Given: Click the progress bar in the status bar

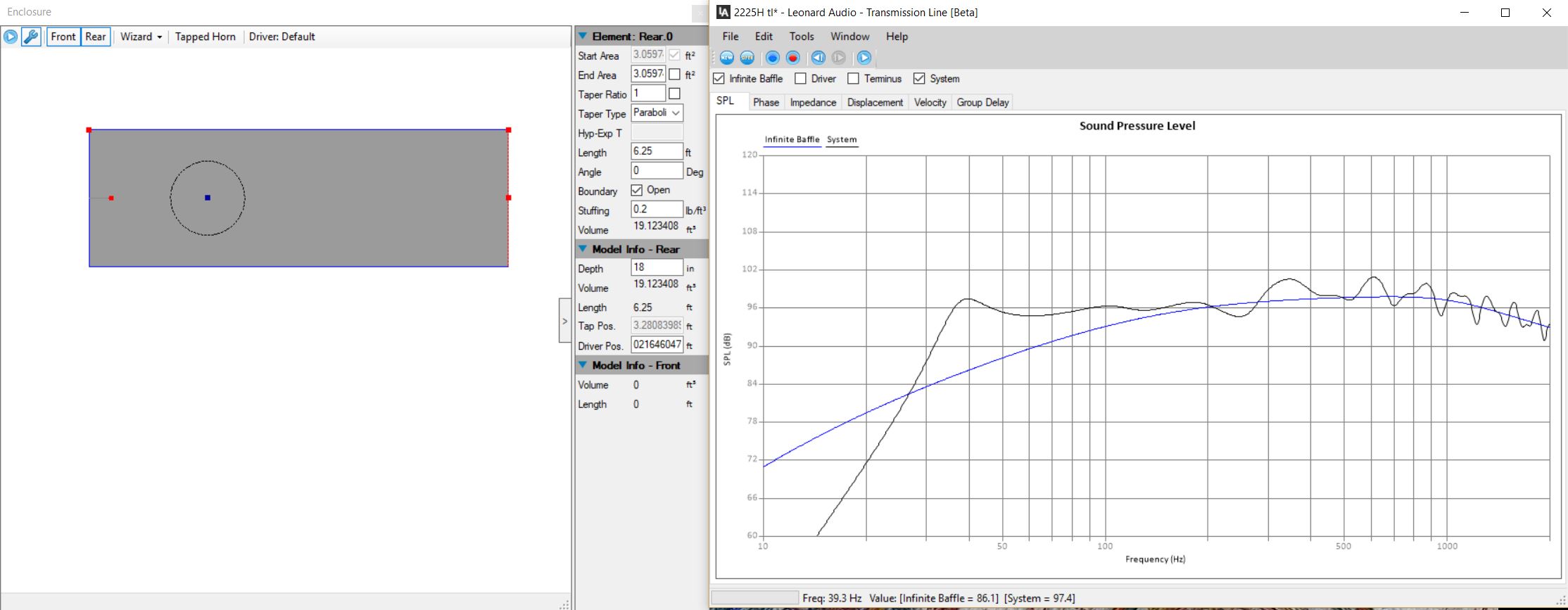Looking at the screenshot, I should pos(755,598).
